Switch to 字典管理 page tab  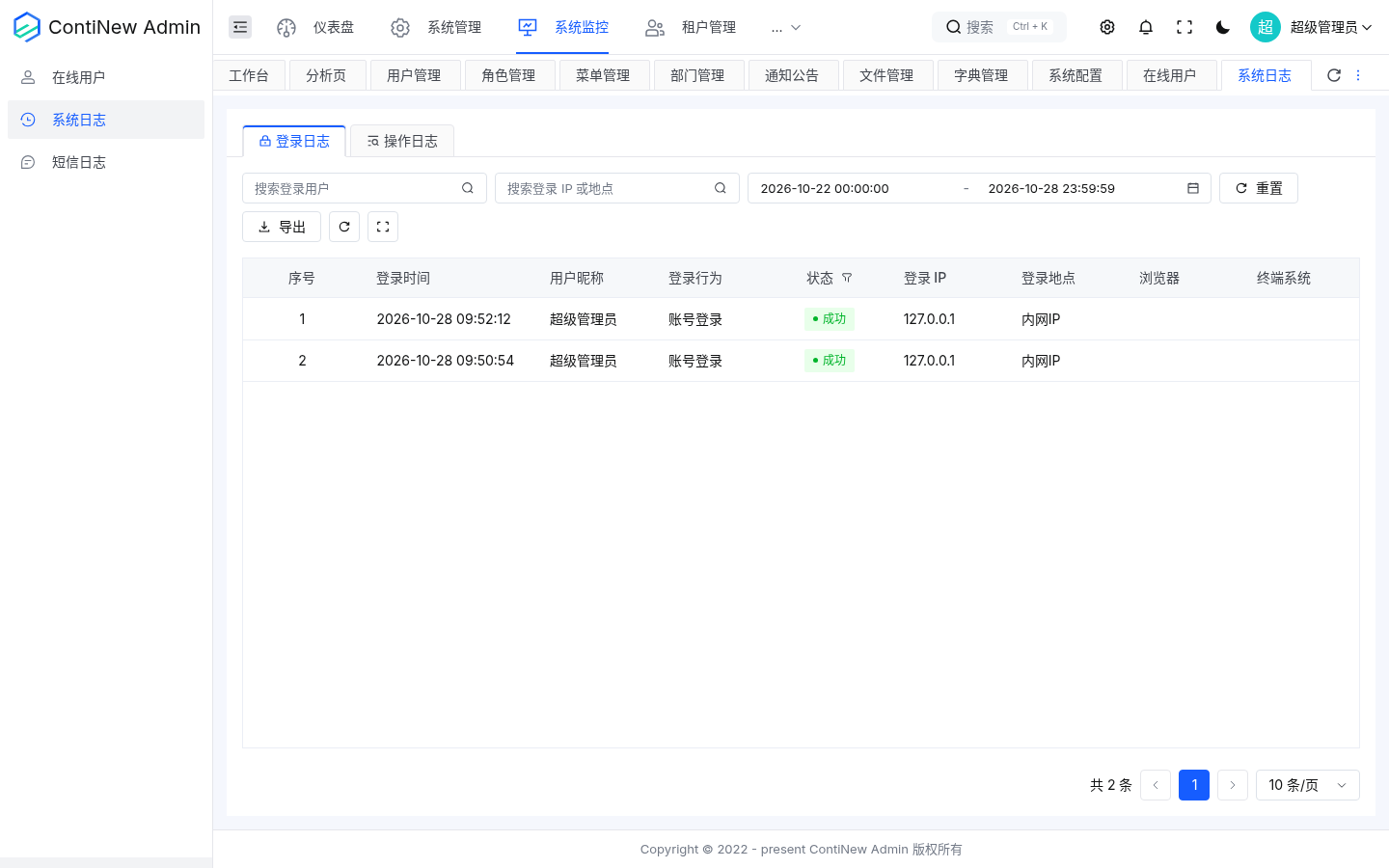pyautogui.click(x=981, y=75)
